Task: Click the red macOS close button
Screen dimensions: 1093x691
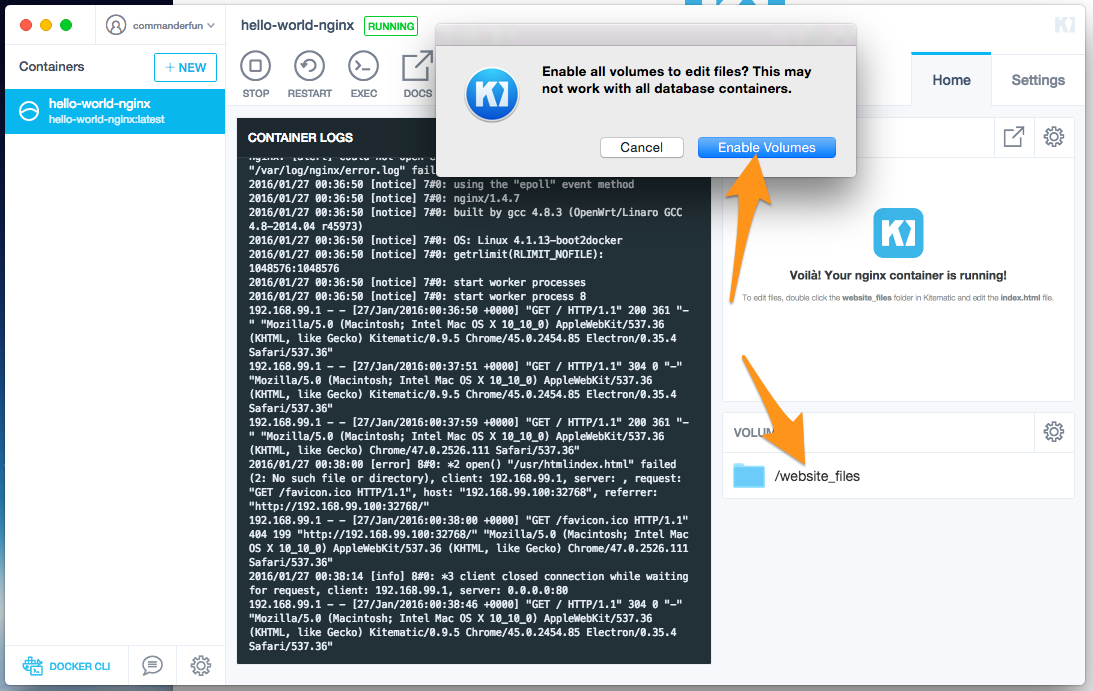Action: point(26,25)
